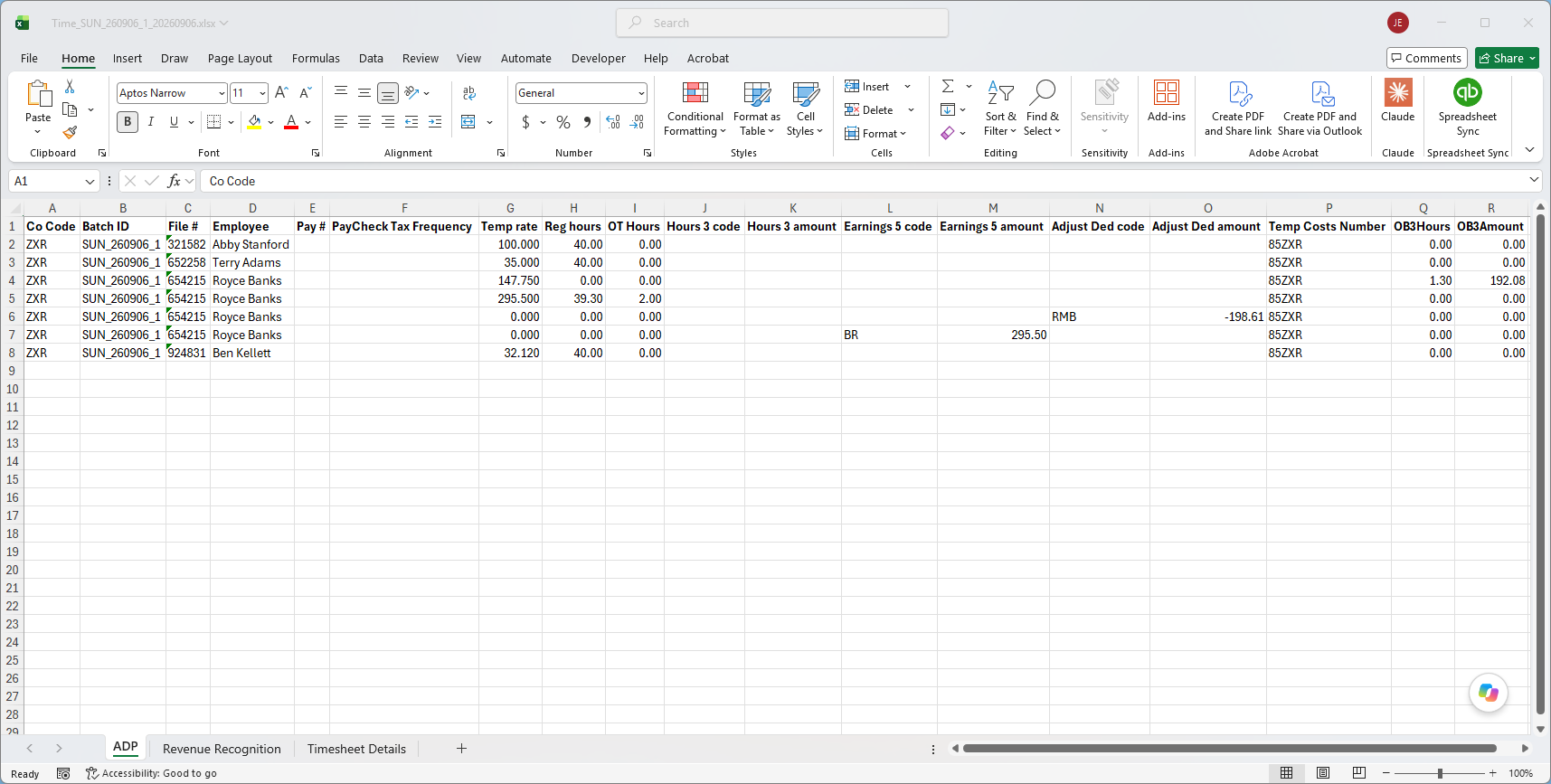Open the Page Layout ribbon tab

point(240,58)
